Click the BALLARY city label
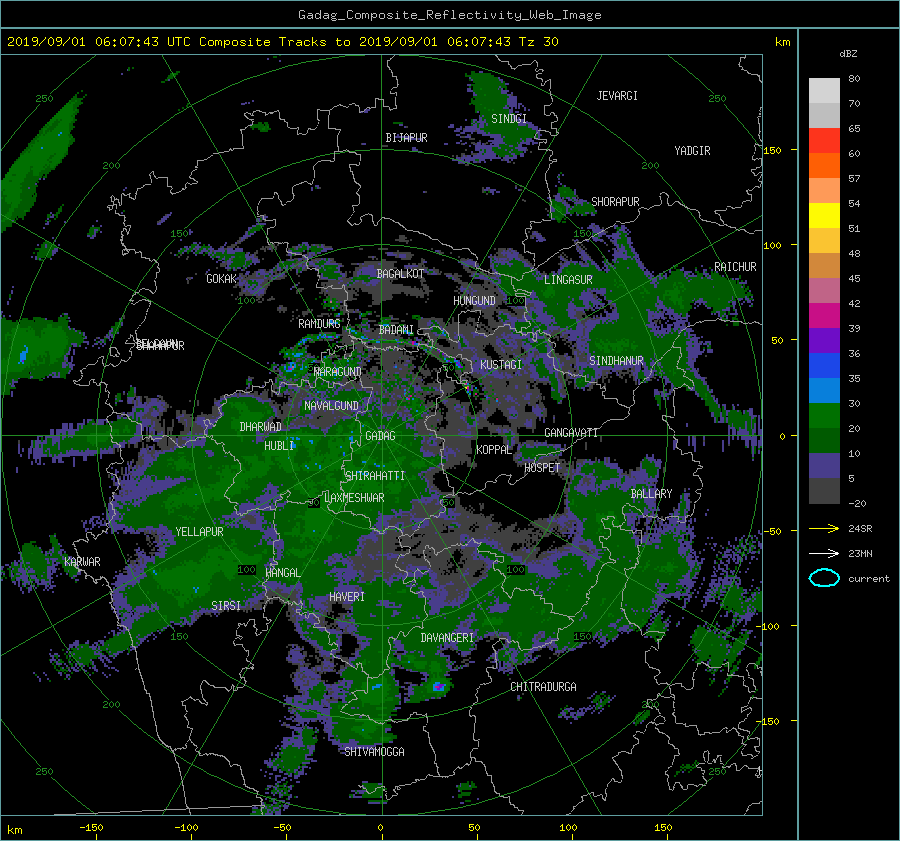 point(651,494)
